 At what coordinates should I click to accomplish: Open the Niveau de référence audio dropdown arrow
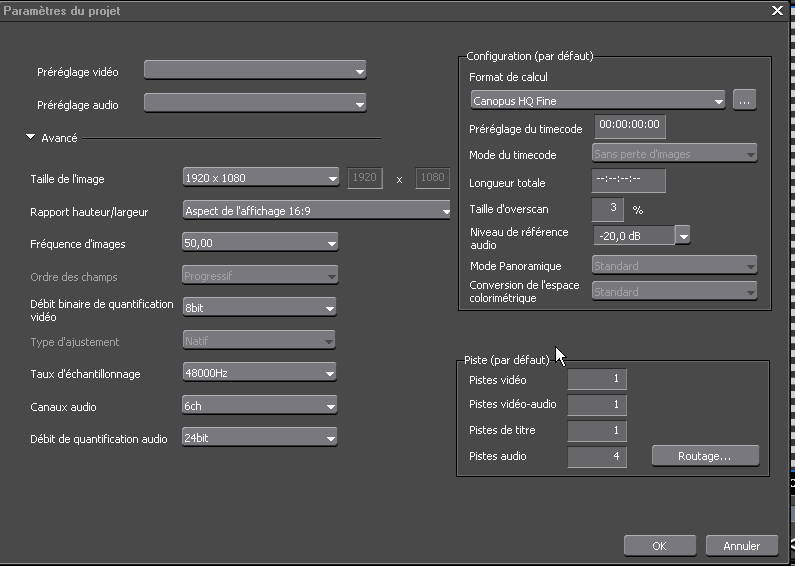(683, 236)
